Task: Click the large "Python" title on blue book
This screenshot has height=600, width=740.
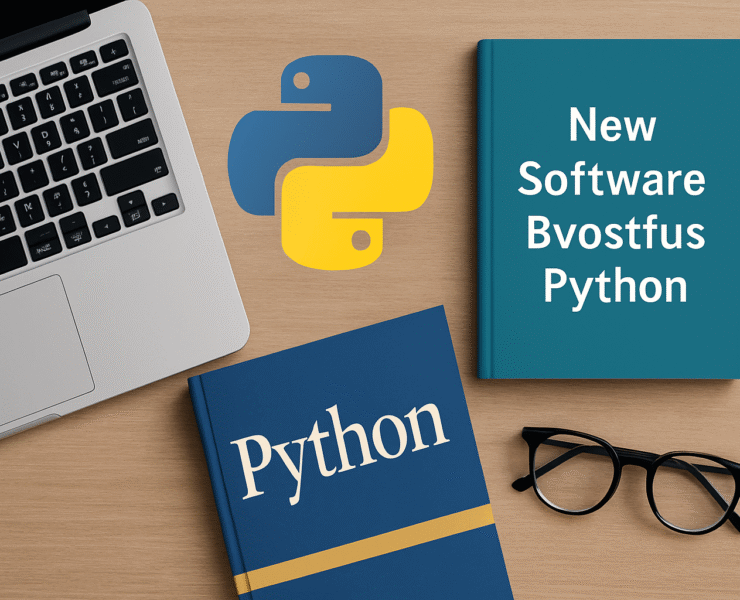Action: [x=339, y=452]
